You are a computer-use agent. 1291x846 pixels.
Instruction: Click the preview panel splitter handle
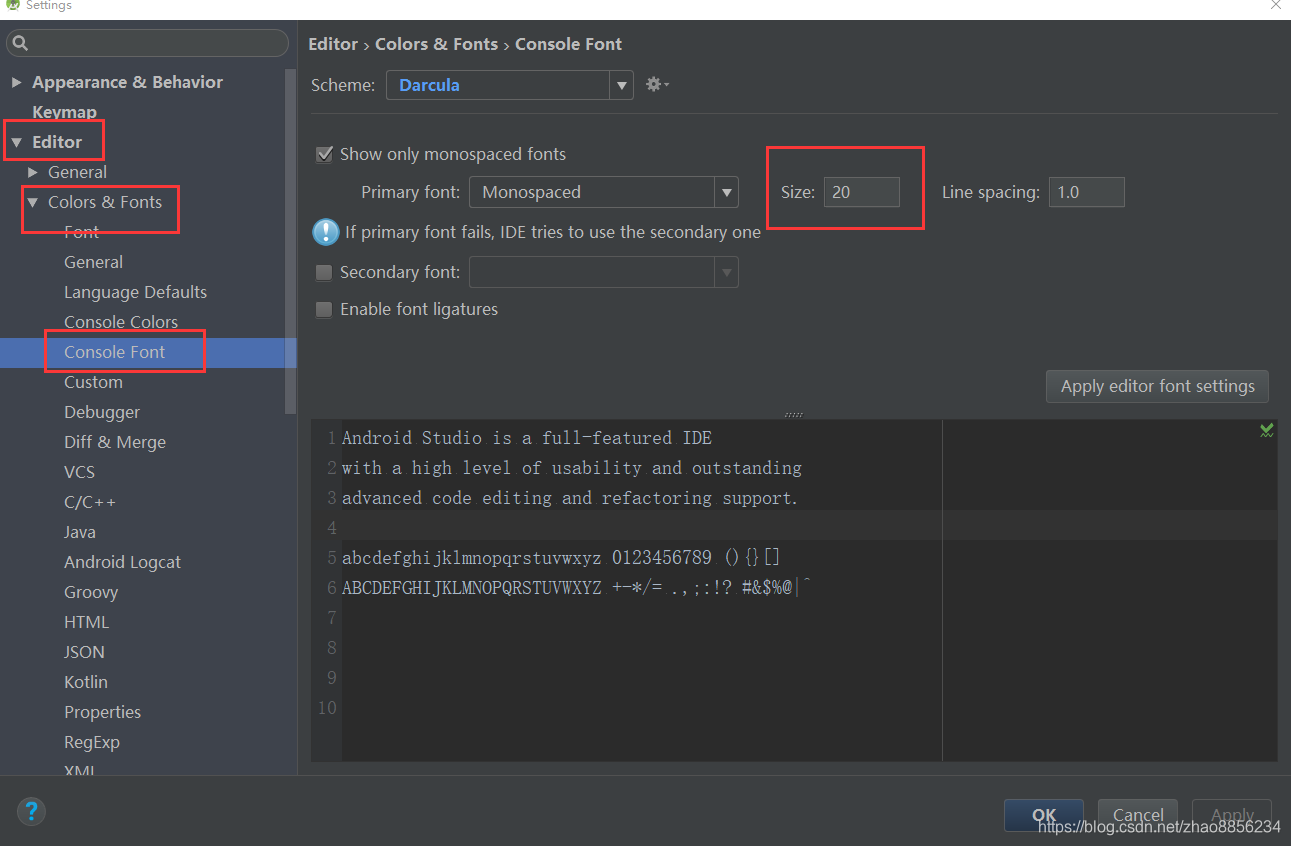(794, 414)
